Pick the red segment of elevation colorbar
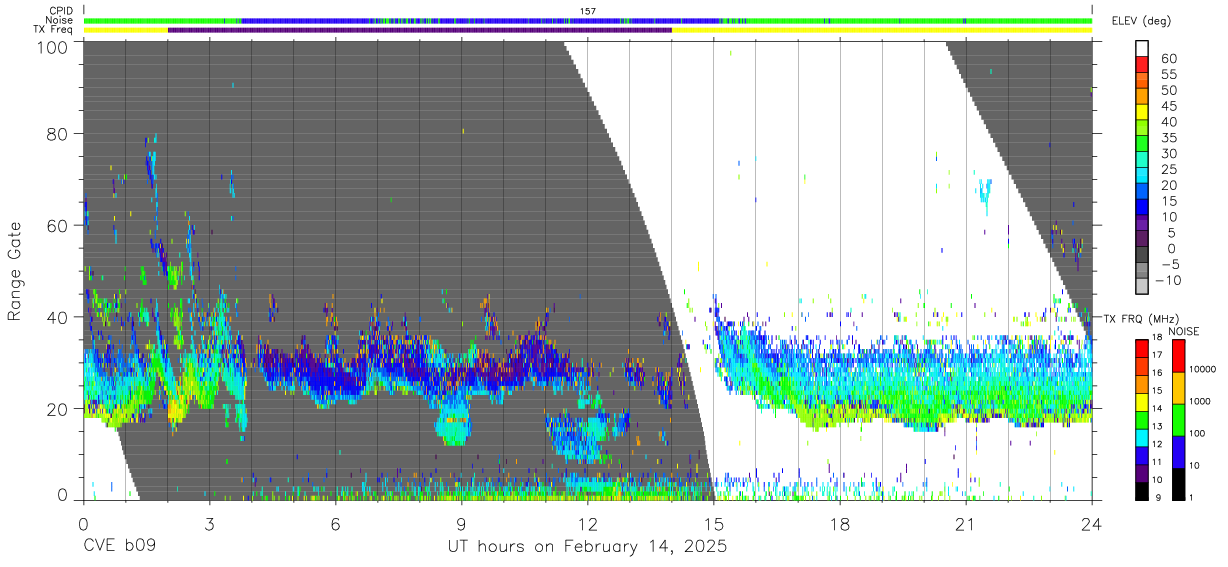The width and height of the screenshot is (1228, 567). pyautogui.click(x=1142, y=64)
